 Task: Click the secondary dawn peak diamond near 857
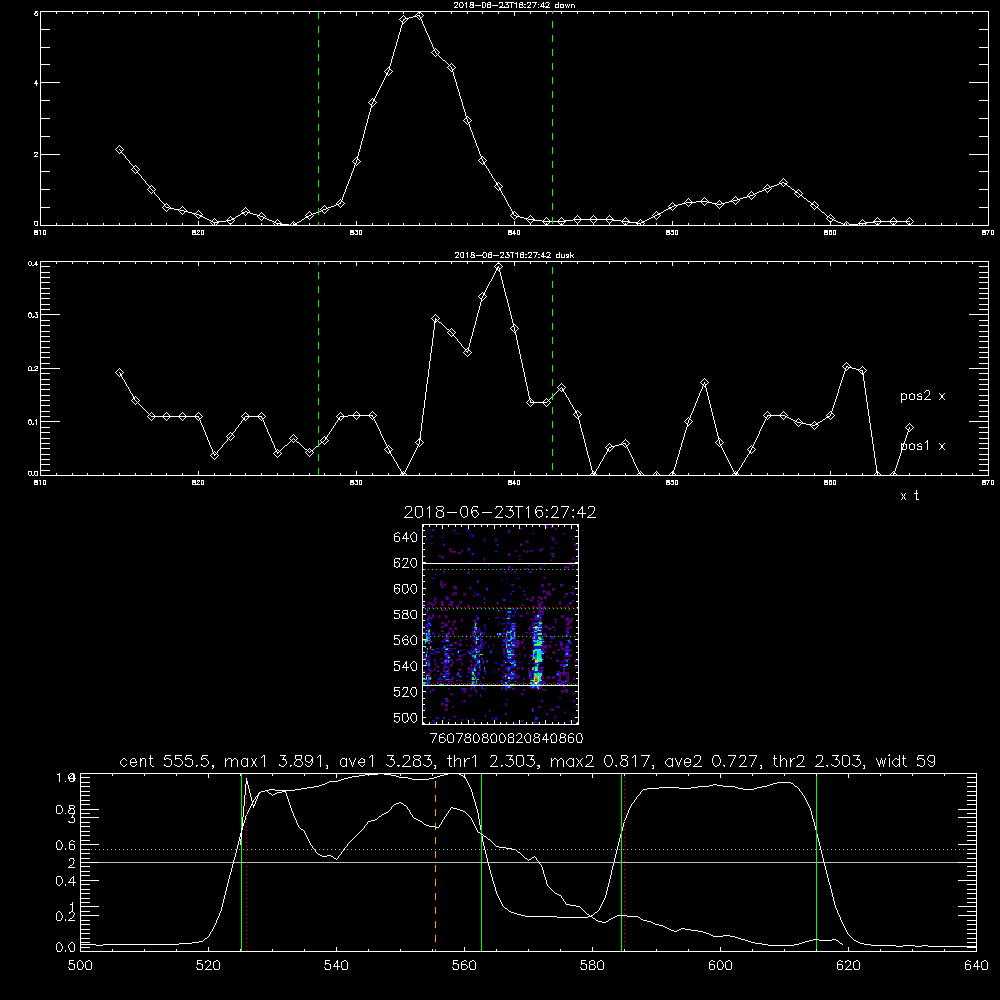coord(784,183)
